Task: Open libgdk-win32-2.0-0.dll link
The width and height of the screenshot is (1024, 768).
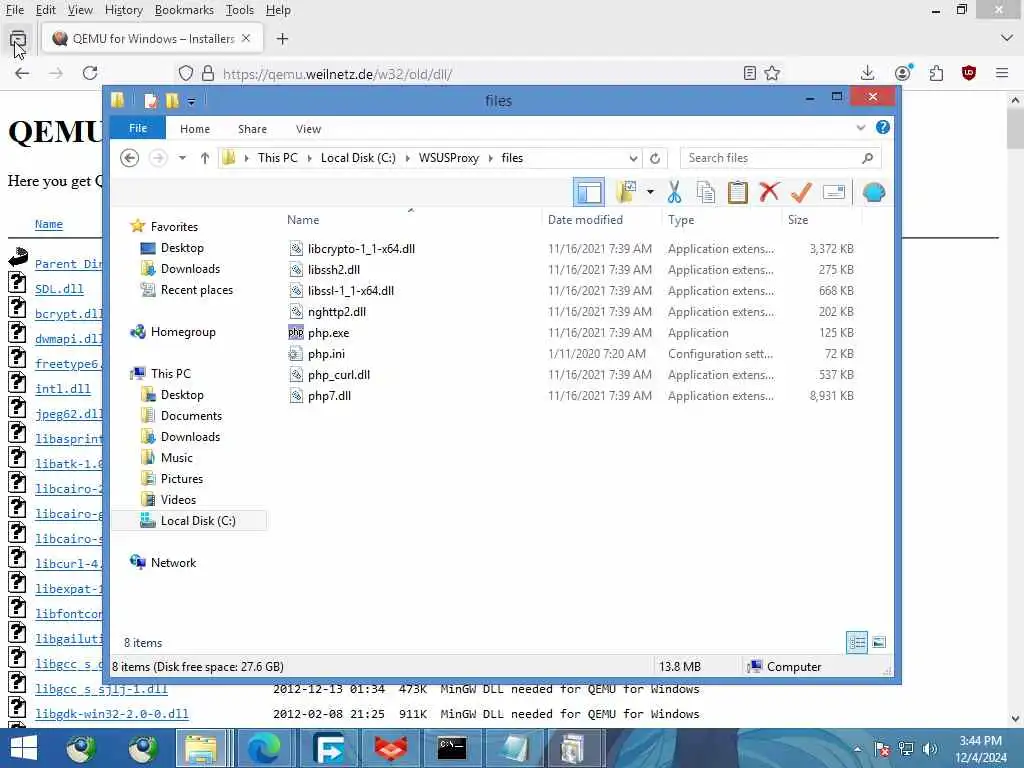Action: point(112,714)
